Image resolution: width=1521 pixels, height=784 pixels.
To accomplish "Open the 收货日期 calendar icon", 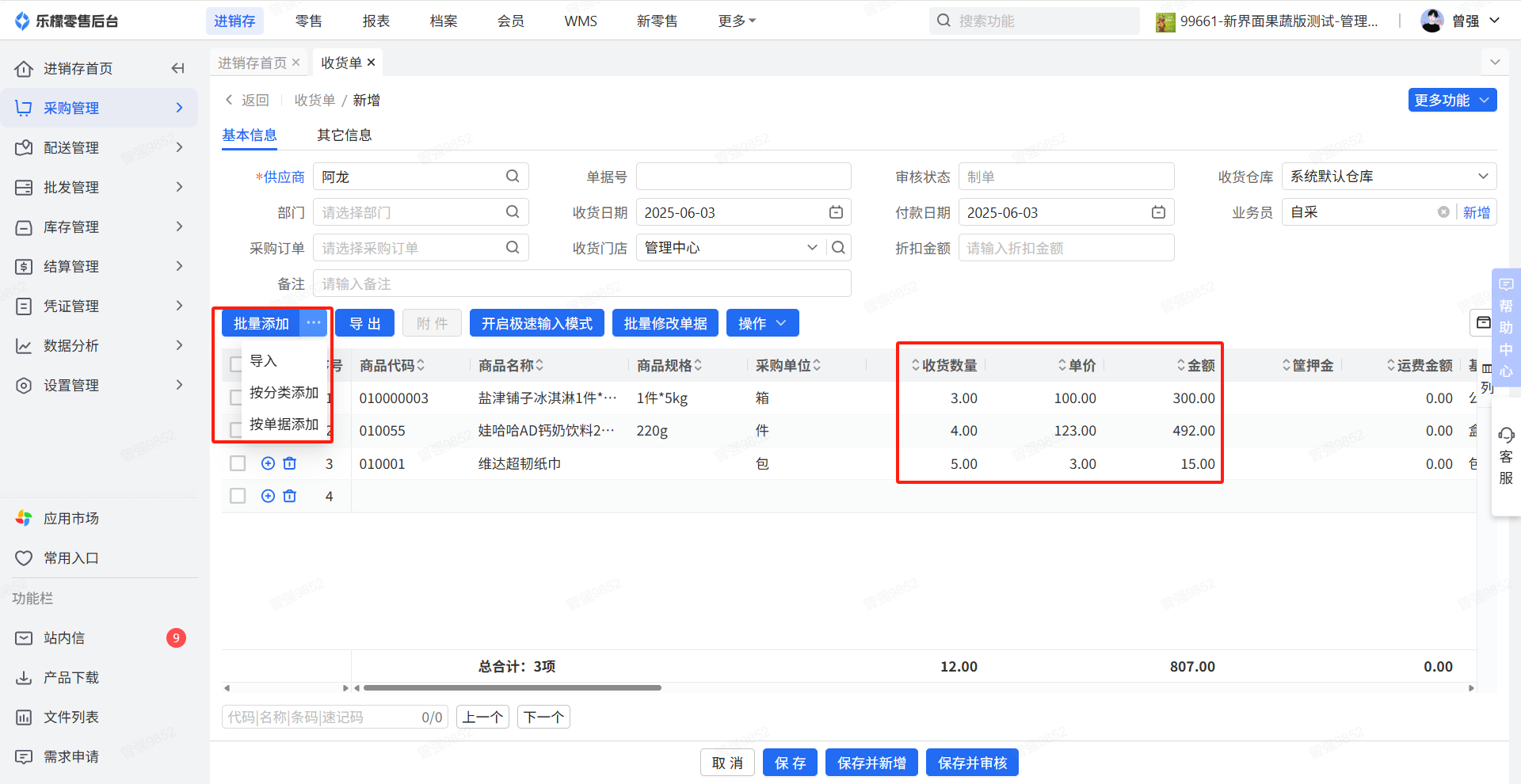I will point(836,211).
